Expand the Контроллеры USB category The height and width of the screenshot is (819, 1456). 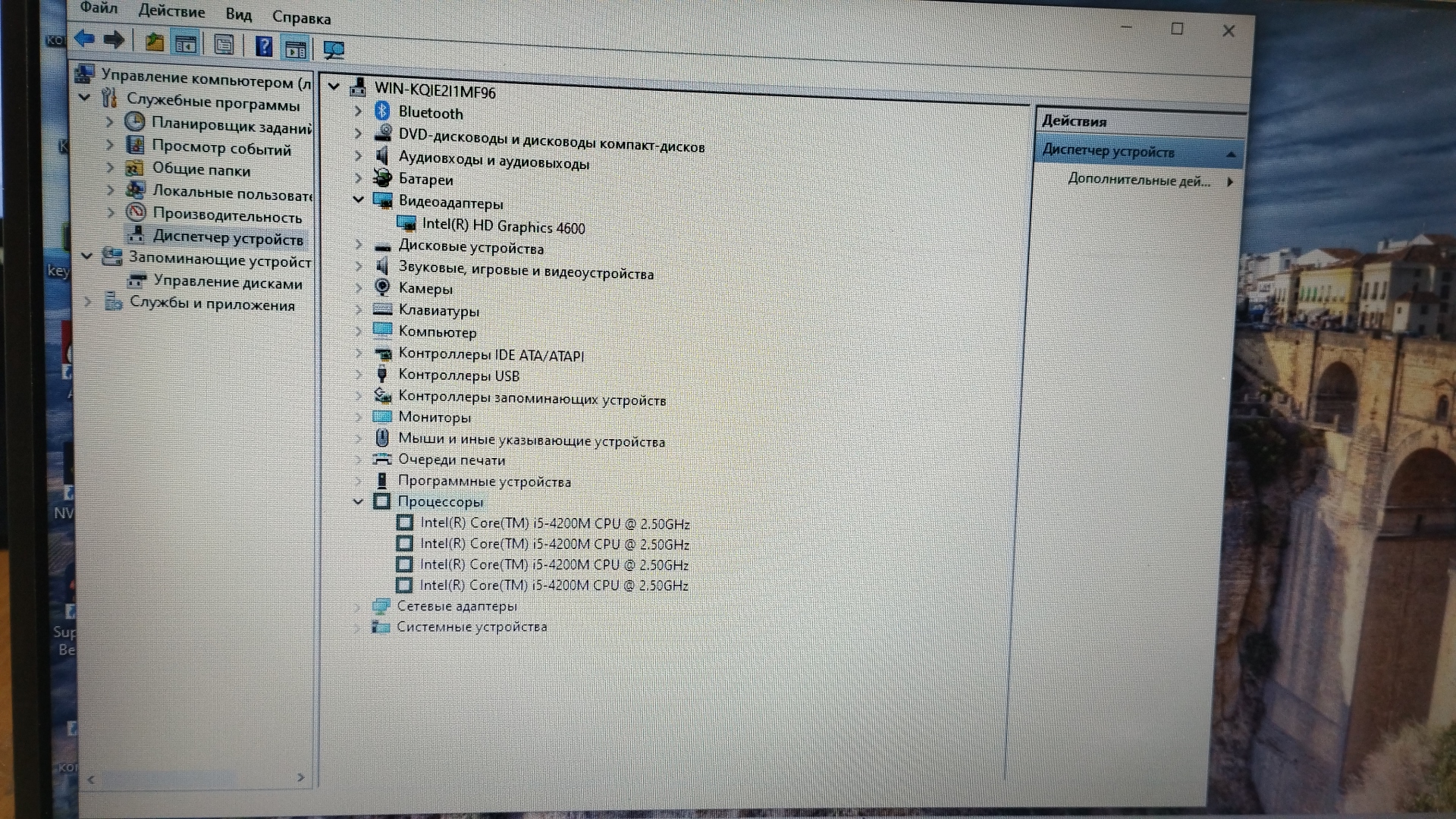[x=359, y=374]
